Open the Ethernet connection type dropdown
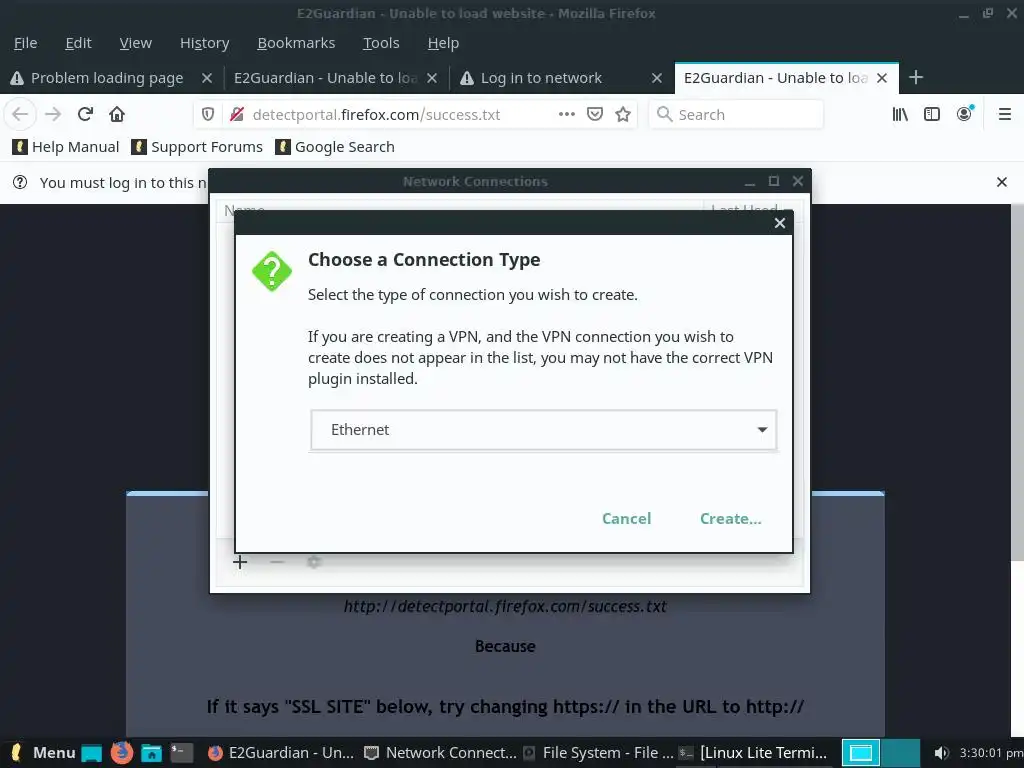The height and width of the screenshot is (768, 1024). click(543, 430)
